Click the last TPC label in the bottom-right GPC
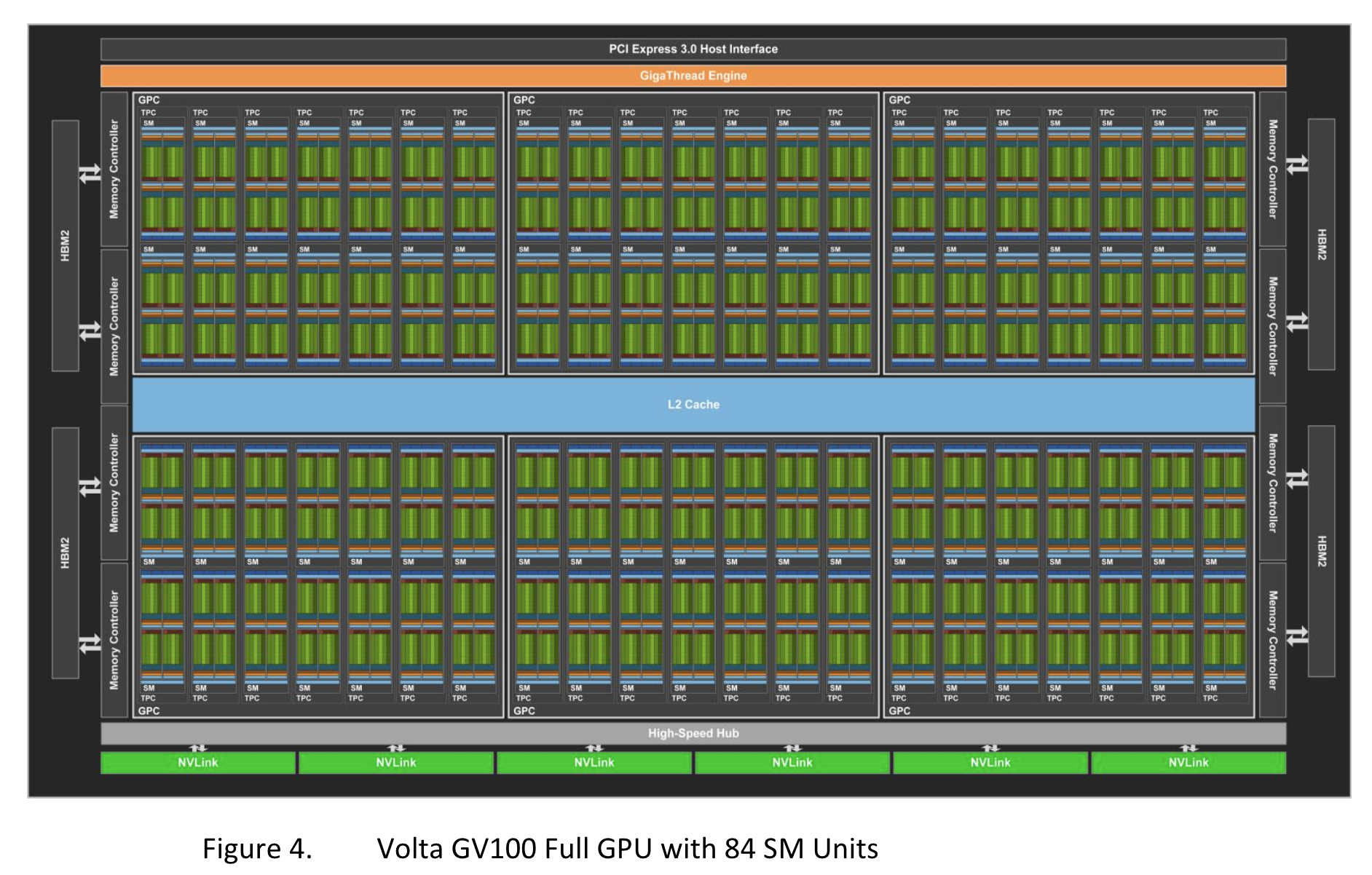 1210,698
